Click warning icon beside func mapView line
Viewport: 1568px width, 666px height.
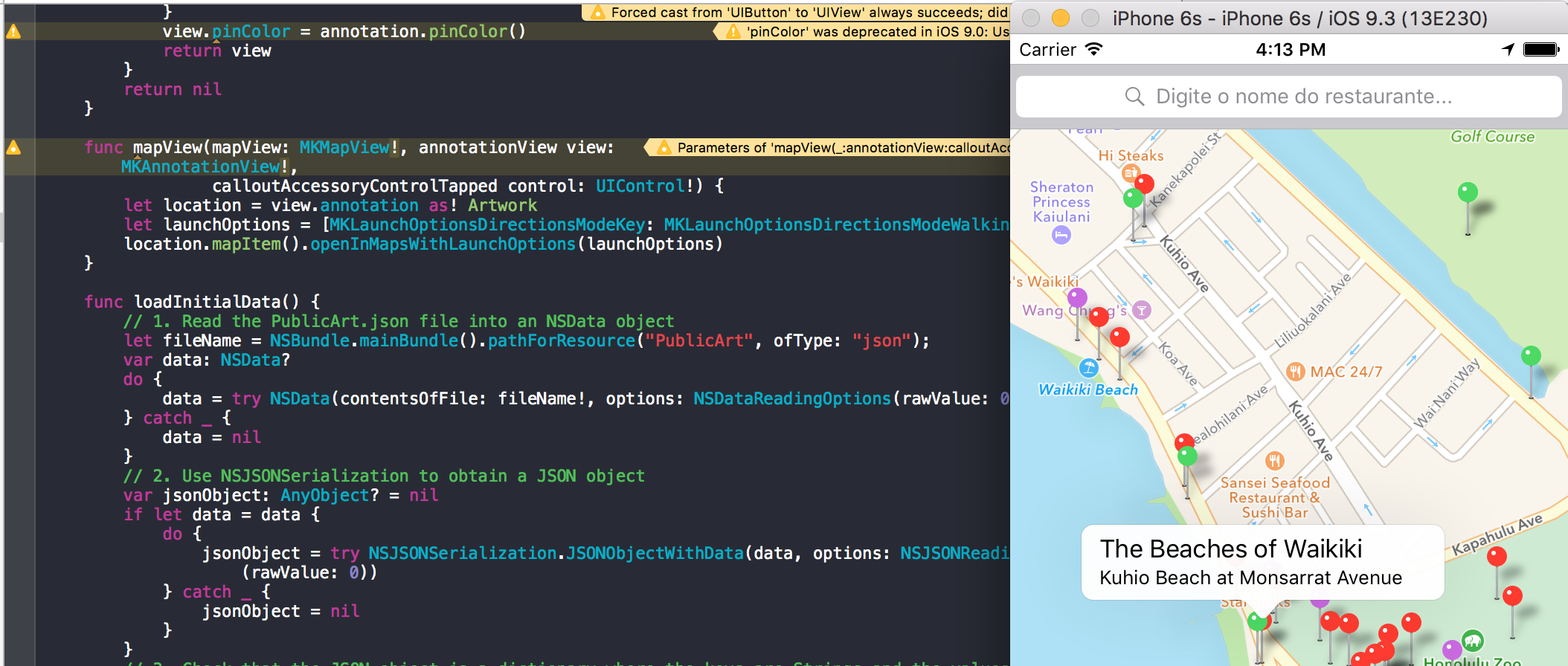click(x=13, y=148)
